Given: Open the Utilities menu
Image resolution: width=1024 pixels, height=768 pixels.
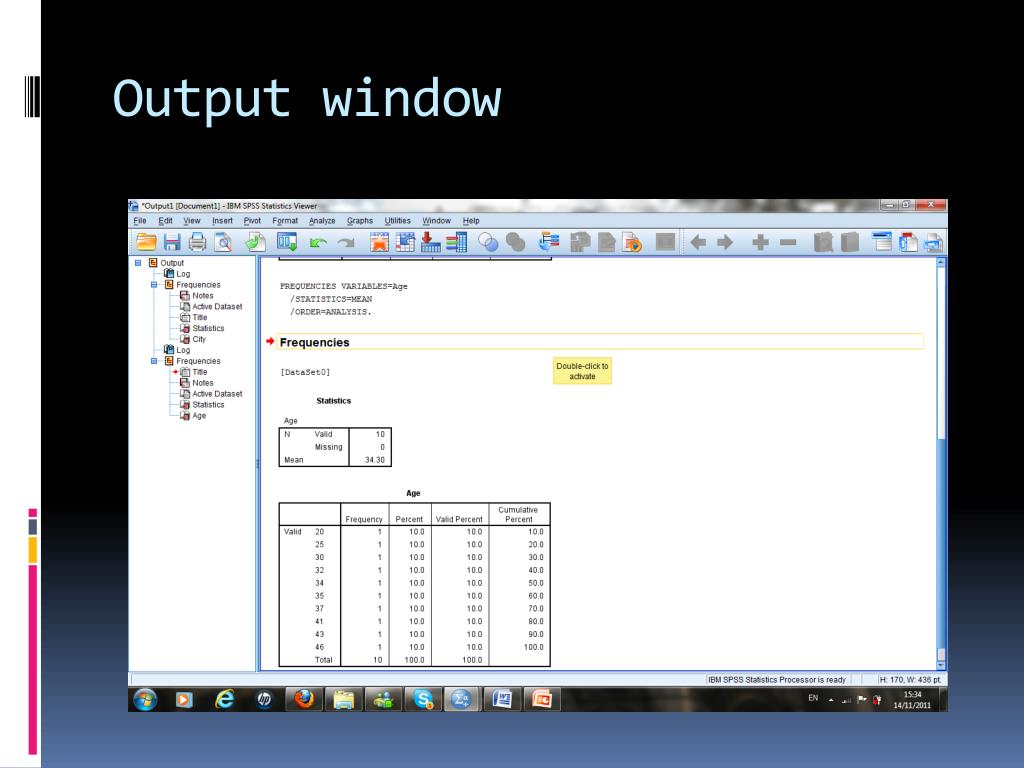Looking at the screenshot, I should 397,221.
